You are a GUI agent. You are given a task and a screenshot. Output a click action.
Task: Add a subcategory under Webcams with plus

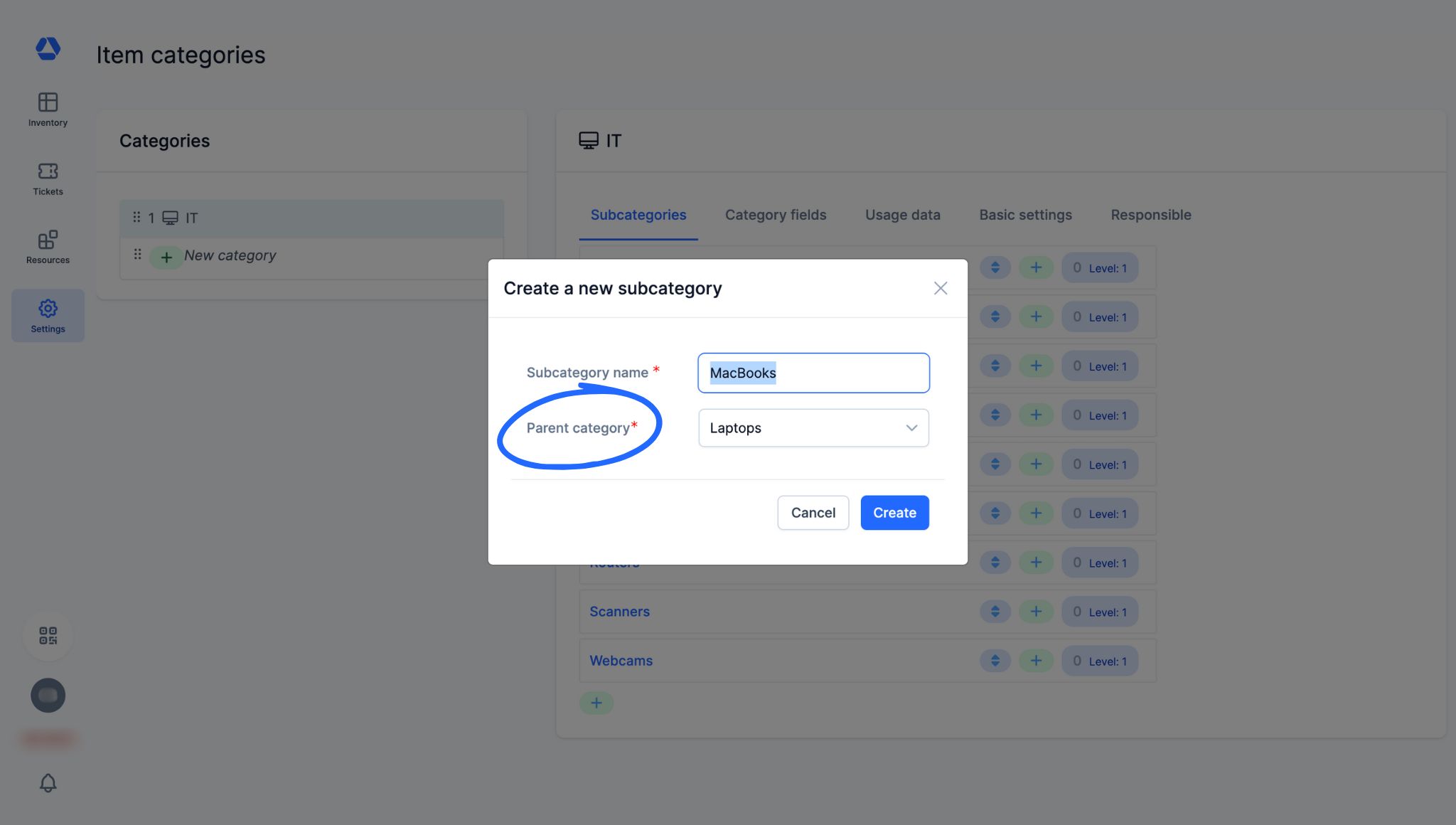pyautogui.click(x=1036, y=661)
